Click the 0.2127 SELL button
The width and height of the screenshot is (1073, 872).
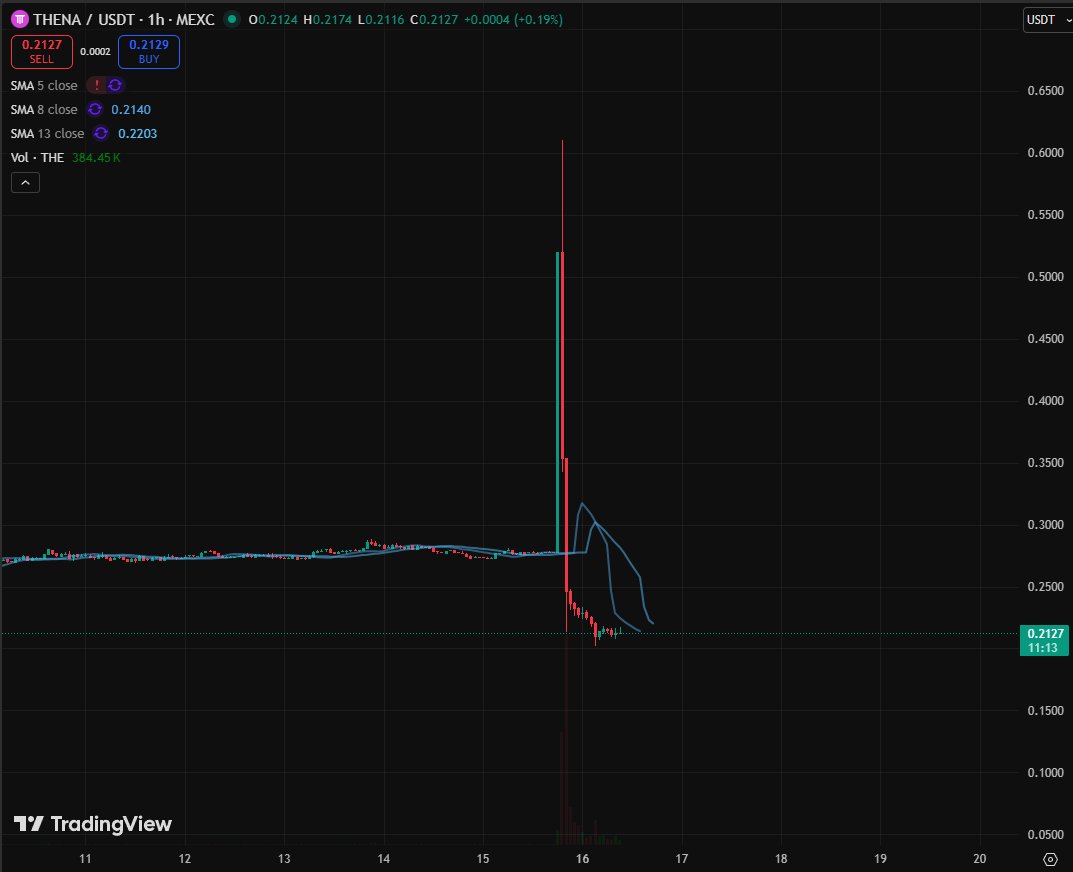[42, 51]
